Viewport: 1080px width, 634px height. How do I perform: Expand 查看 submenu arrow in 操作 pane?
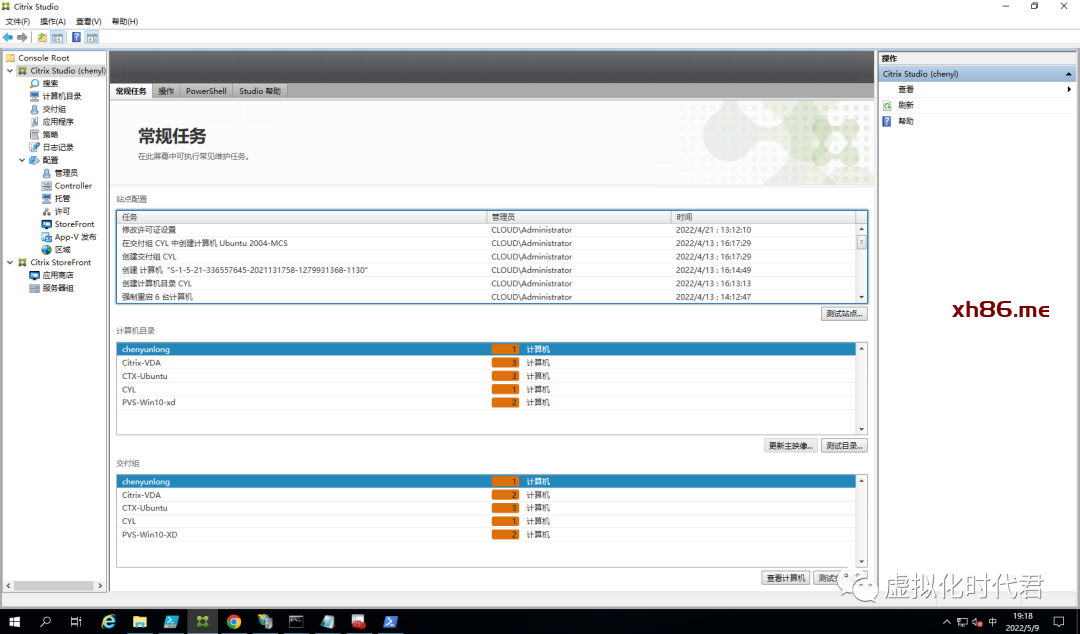tap(1069, 90)
